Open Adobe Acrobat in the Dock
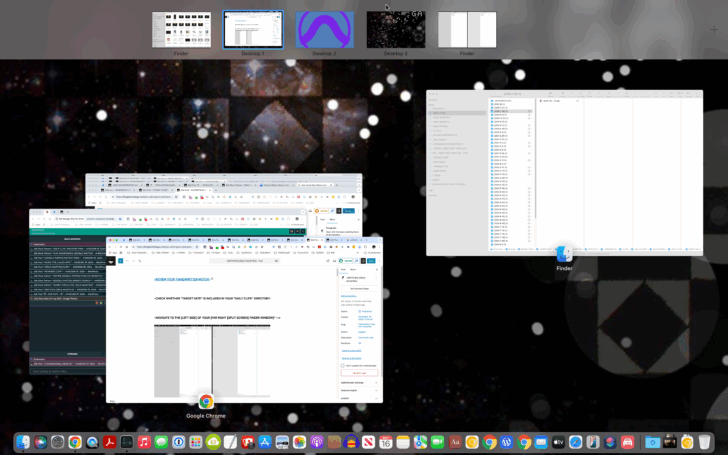This screenshot has width=728, height=455. tap(110, 442)
